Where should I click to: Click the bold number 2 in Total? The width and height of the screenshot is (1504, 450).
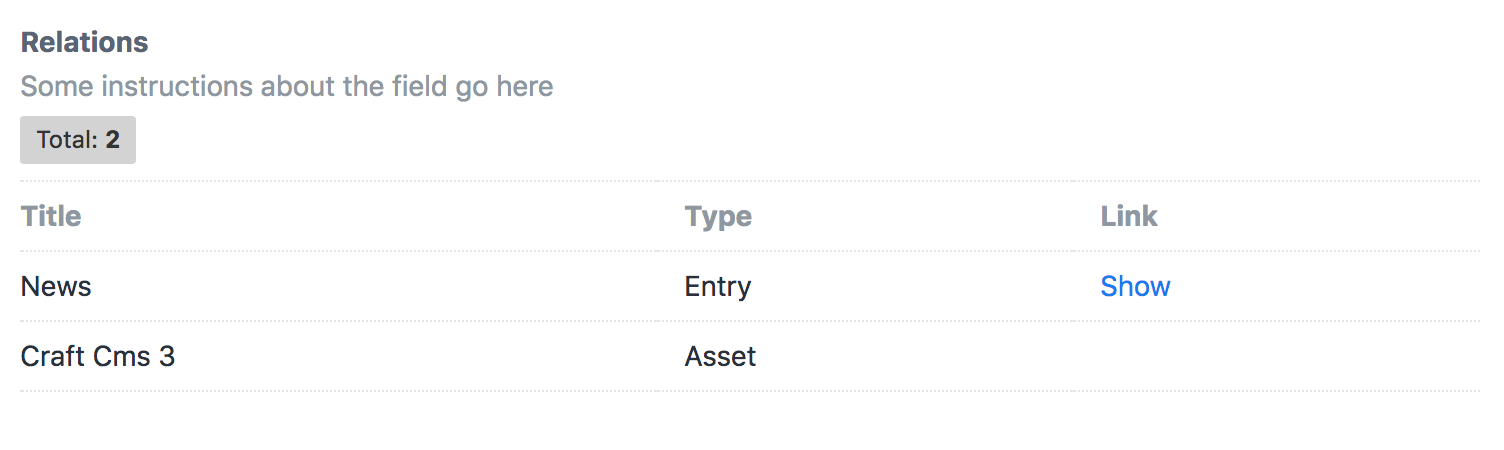[112, 140]
